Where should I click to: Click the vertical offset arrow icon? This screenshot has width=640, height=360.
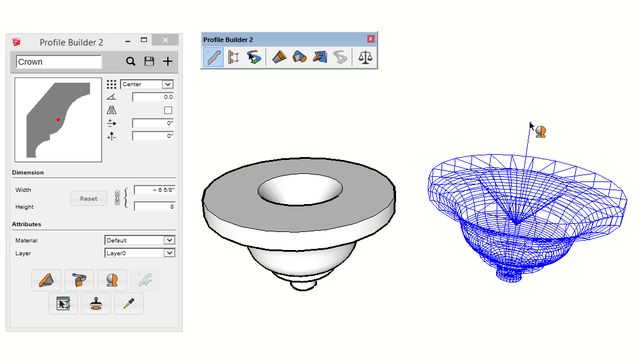point(111,136)
